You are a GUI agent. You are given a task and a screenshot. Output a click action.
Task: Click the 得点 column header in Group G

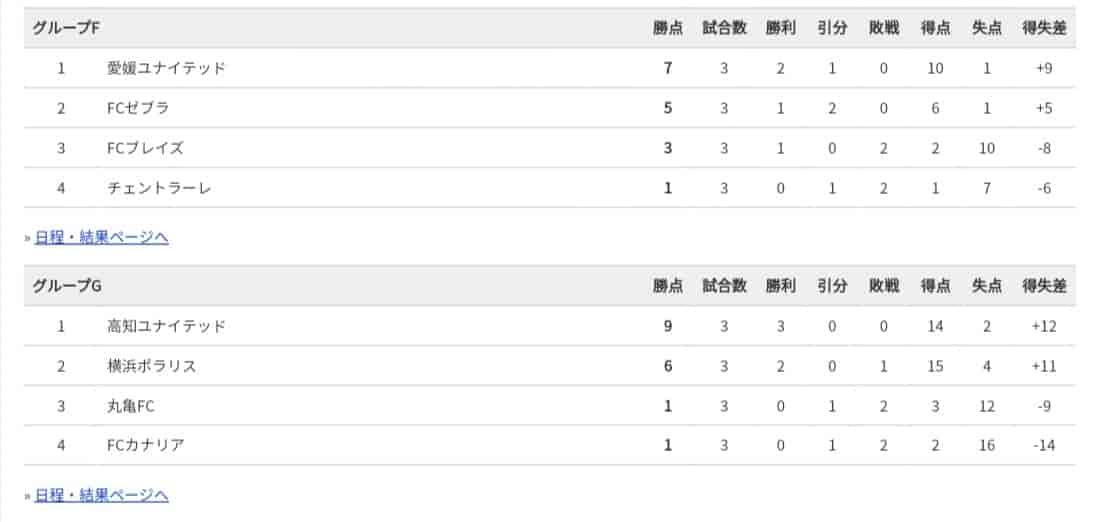(935, 286)
